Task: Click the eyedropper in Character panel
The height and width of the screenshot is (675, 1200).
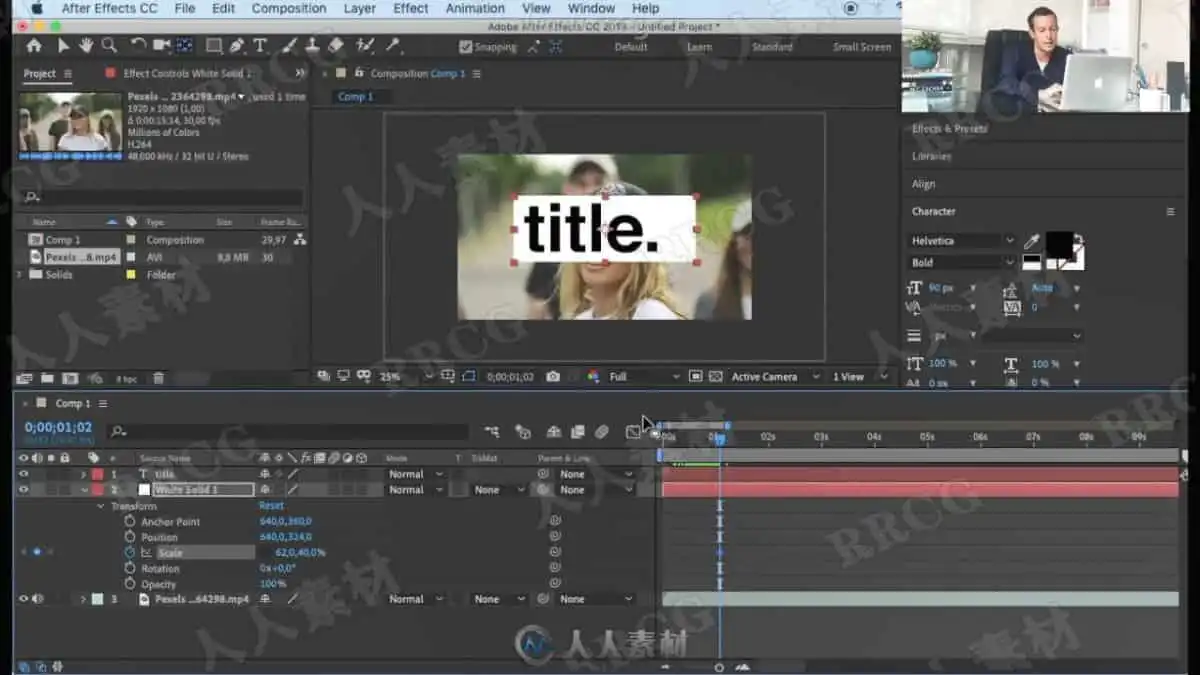Action: 1031,242
